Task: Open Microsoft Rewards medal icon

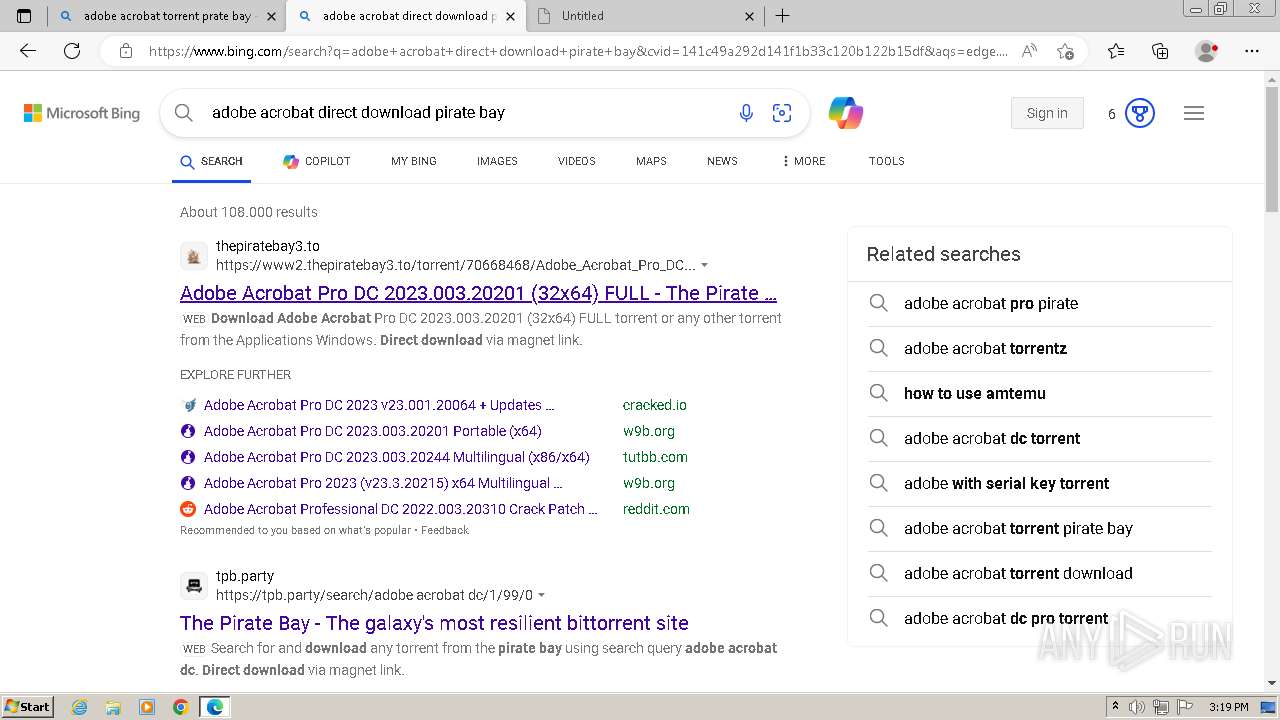Action: pos(1140,113)
